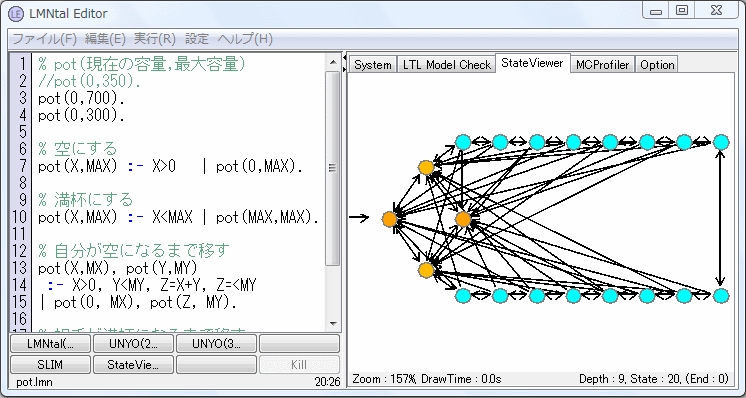
Task: Click the LMNtal Editor title bar icon
Action: [x=16, y=13]
